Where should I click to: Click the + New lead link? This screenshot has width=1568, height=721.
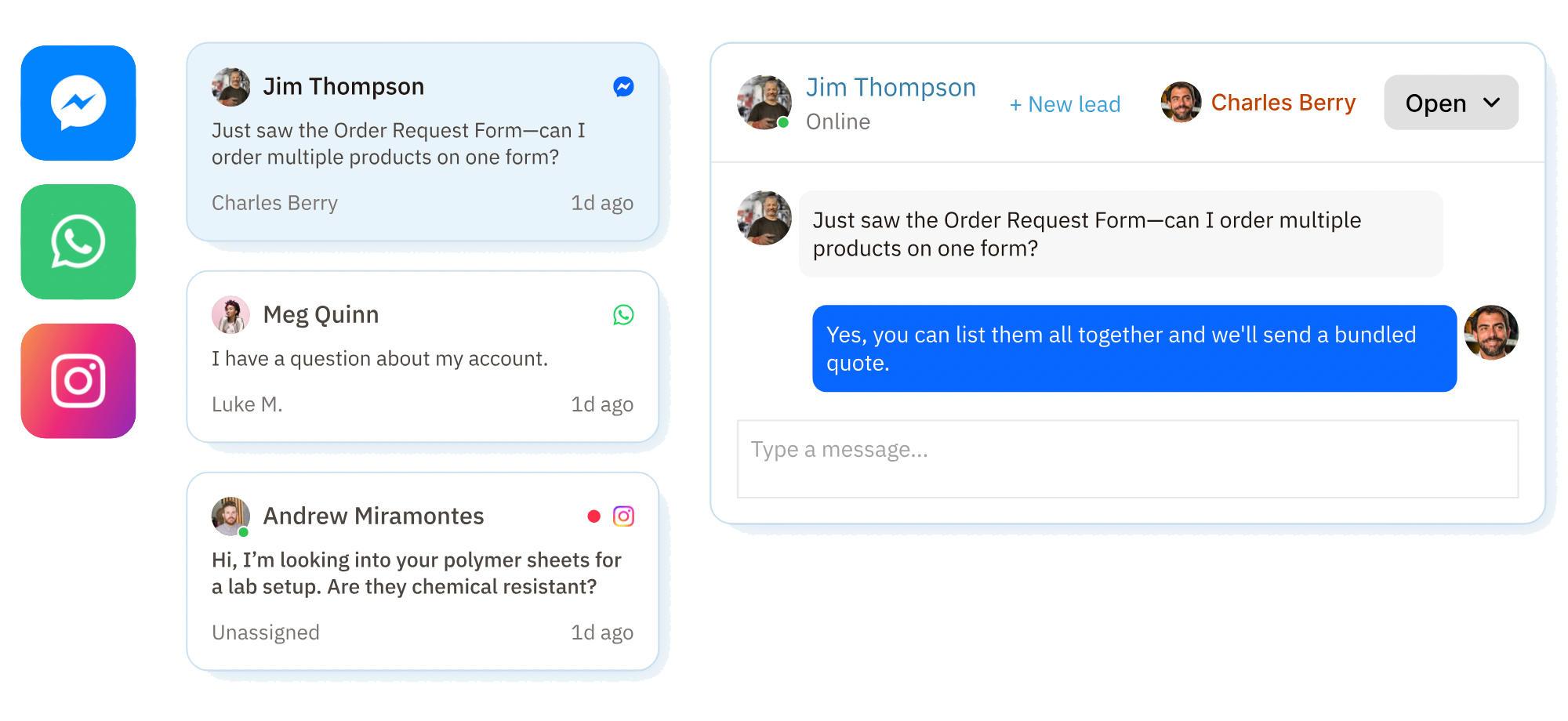pos(1065,104)
